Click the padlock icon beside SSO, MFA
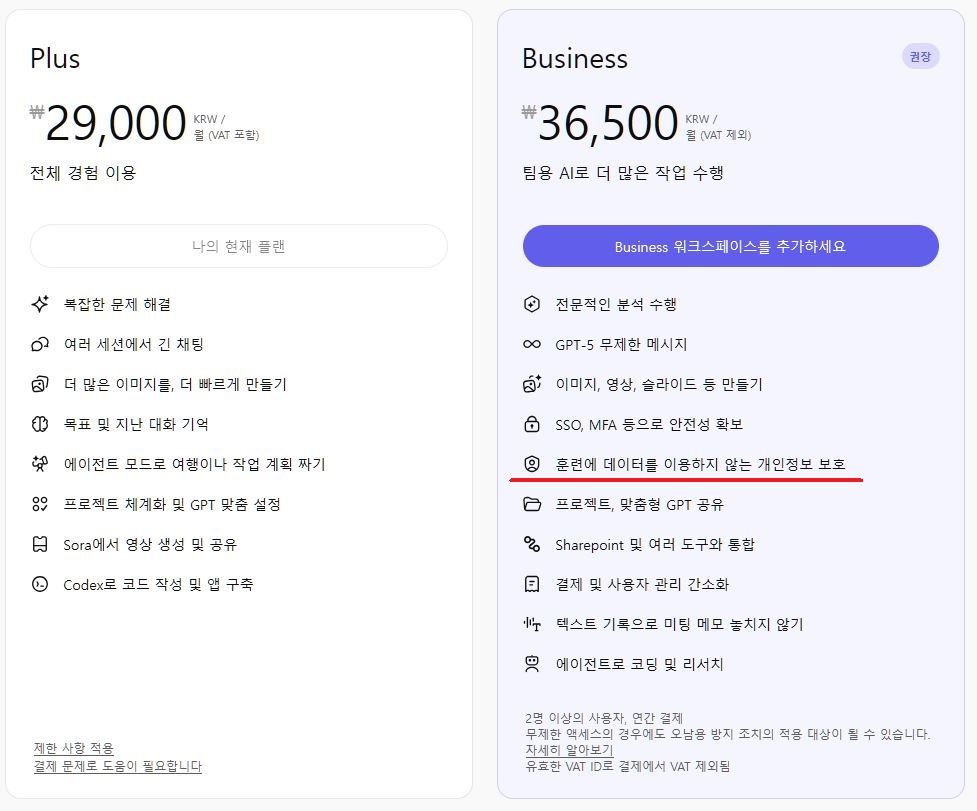Screen dimensions: 977x811 [x=532, y=424]
